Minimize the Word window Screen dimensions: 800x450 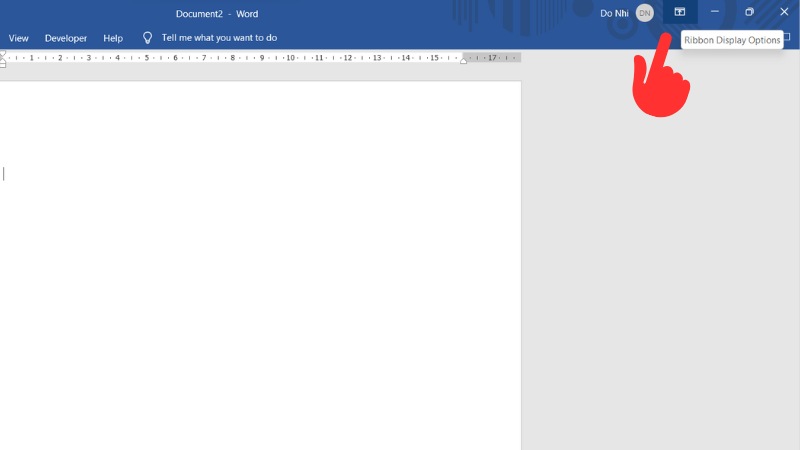pyautogui.click(x=714, y=12)
